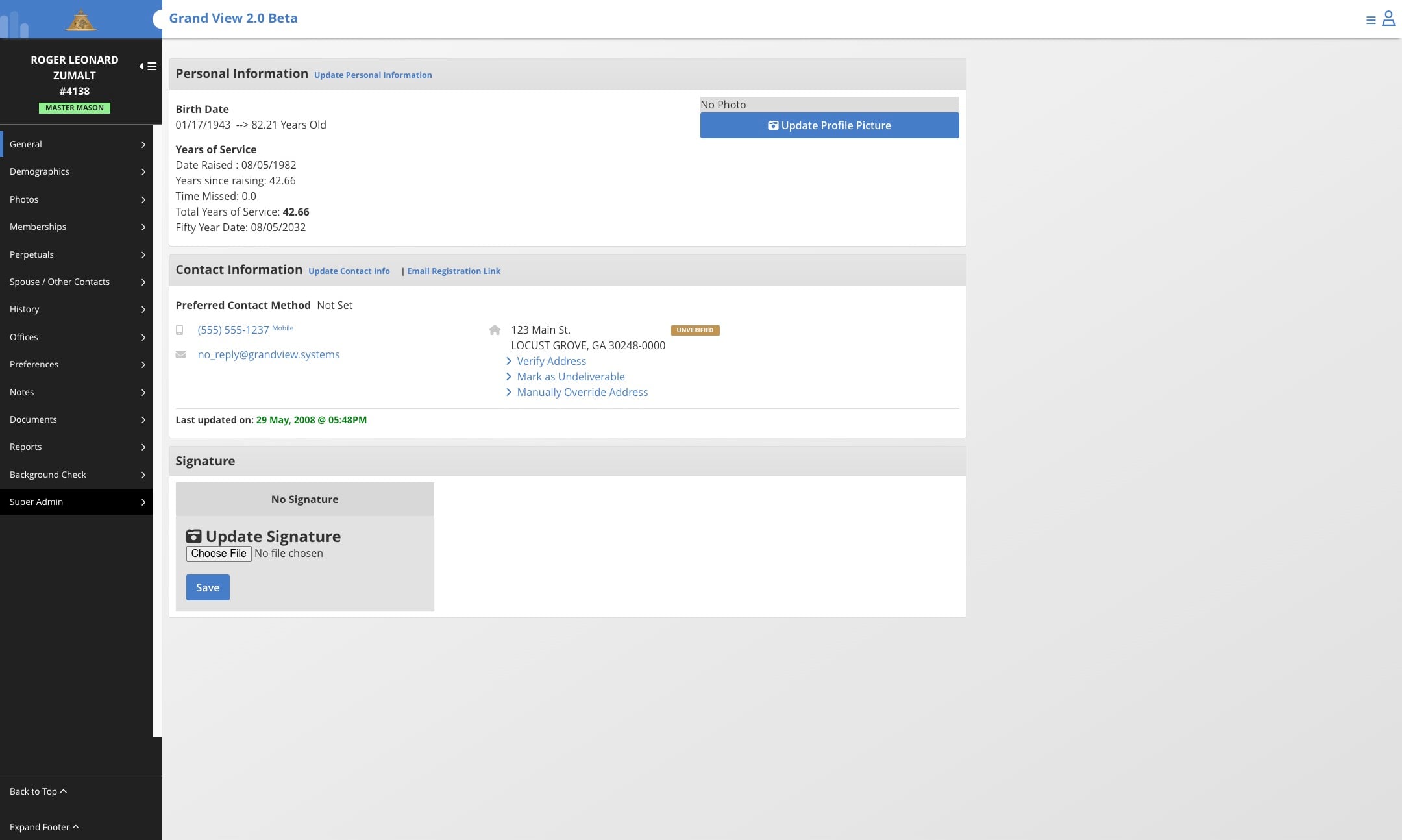Click the white circle sidebar toggle

[158, 19]
